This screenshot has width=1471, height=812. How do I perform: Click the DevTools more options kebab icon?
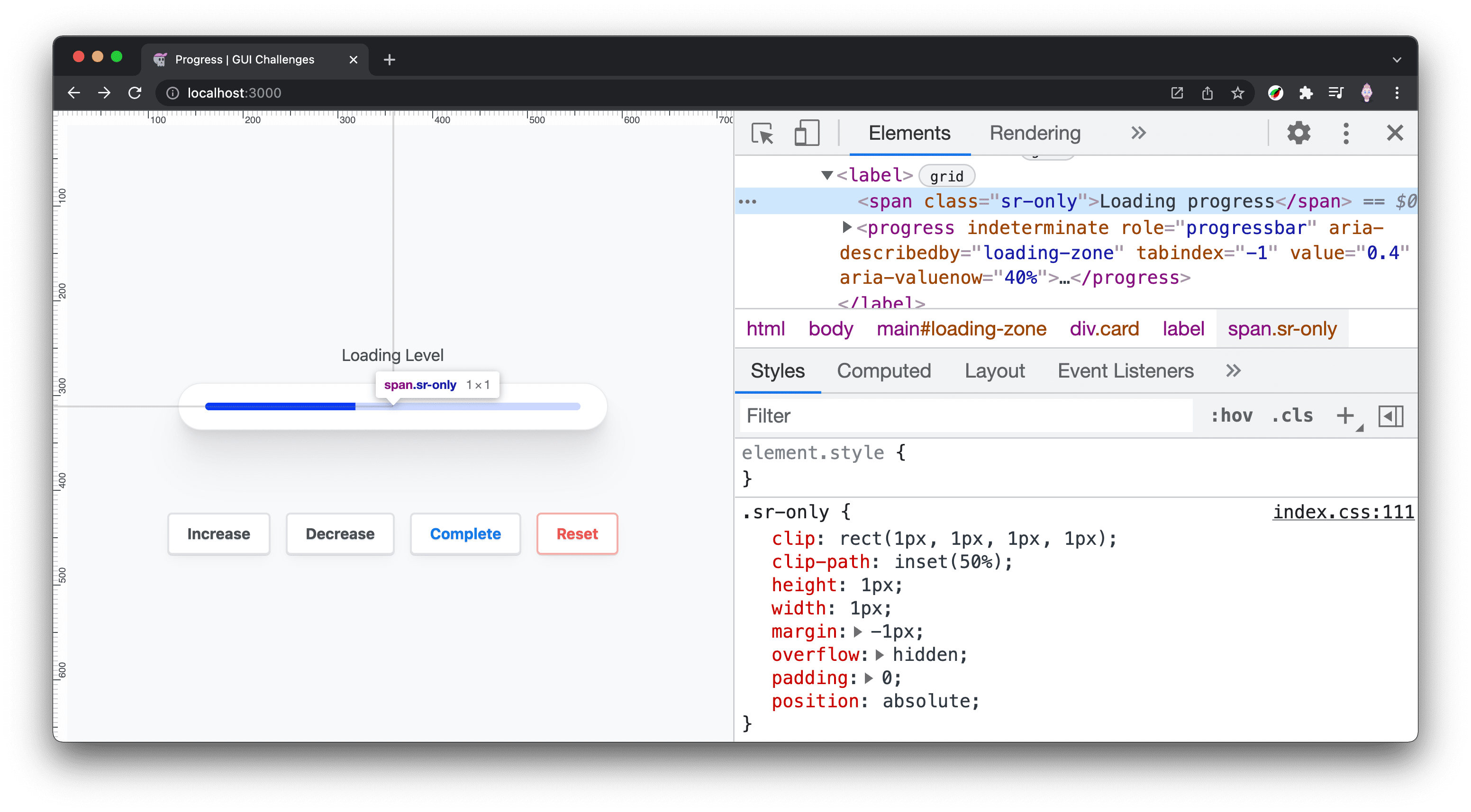[1347, 133]
